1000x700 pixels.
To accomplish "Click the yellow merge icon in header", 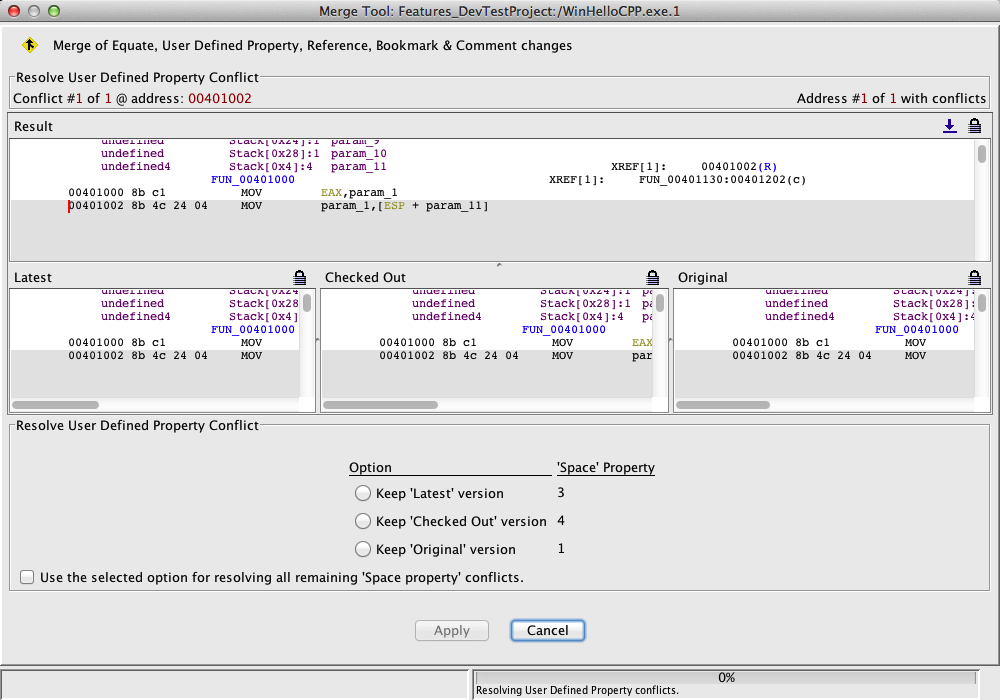I will pyautogui.click(x=30, y=46).
